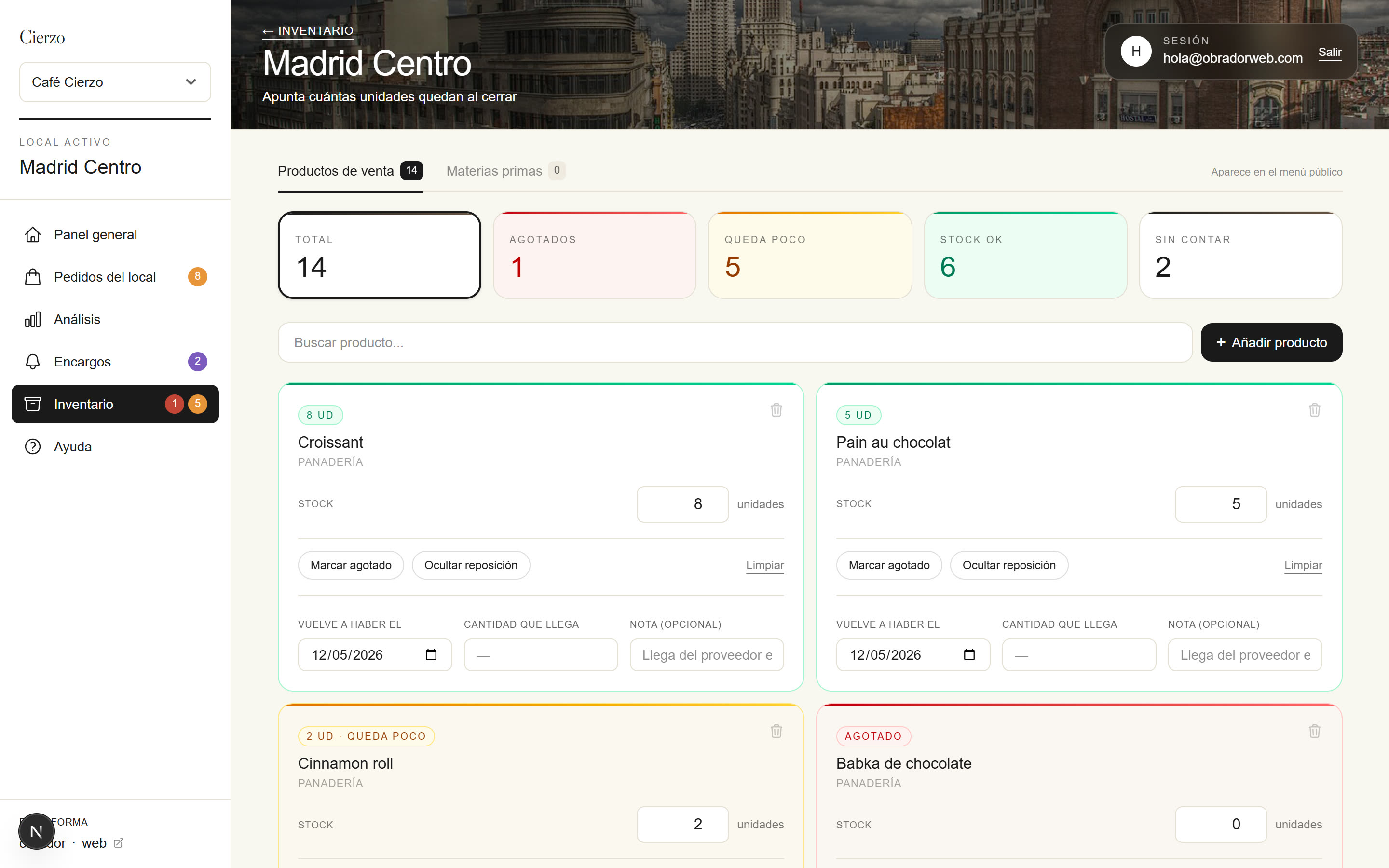Click the Croissant Nota opcional field

(x=707, y=655)
